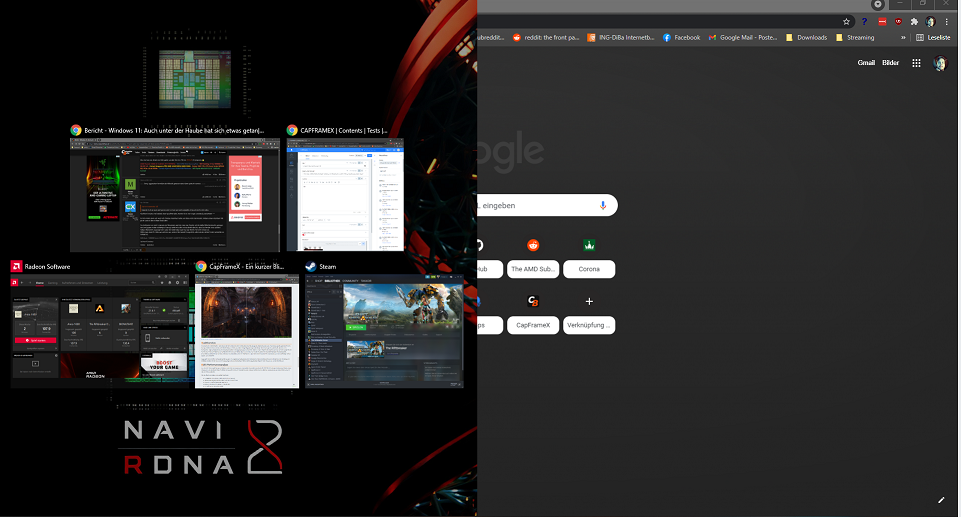Open the Google Mail bookmark

tap(743, 37)
